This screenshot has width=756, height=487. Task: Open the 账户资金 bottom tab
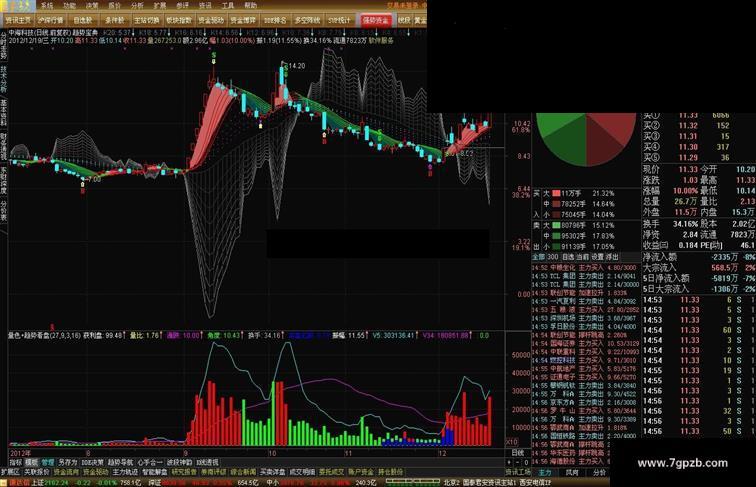point(361,472)
